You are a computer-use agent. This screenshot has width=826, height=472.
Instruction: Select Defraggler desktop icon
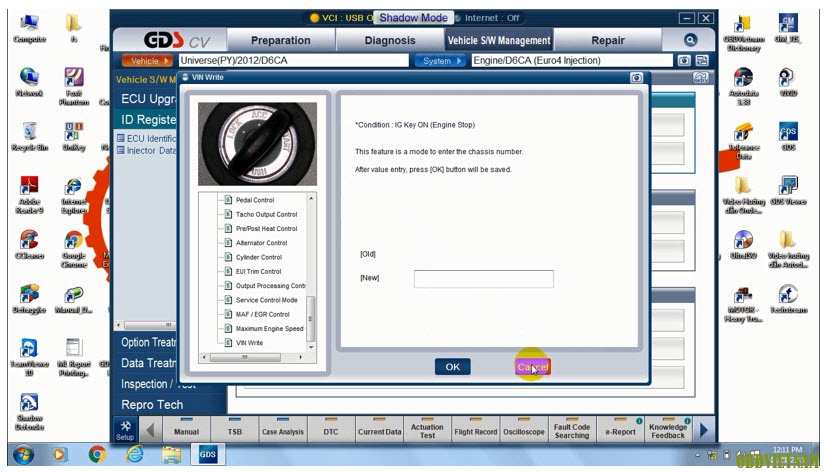coord(30,299)
